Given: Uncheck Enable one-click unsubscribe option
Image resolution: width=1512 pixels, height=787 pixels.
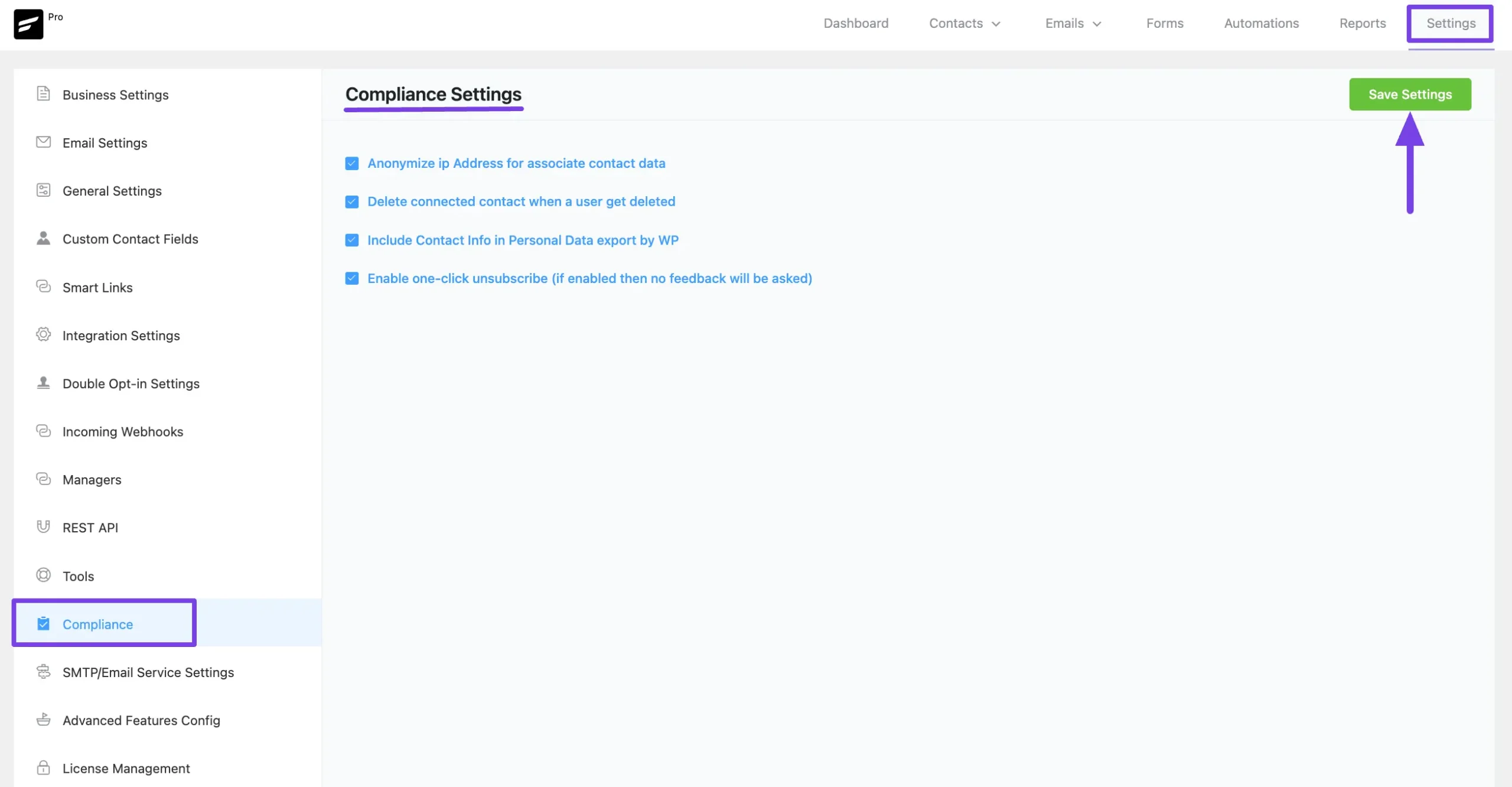Looking at the screenshot, I should pyautogui.click(x=352, y=279).
